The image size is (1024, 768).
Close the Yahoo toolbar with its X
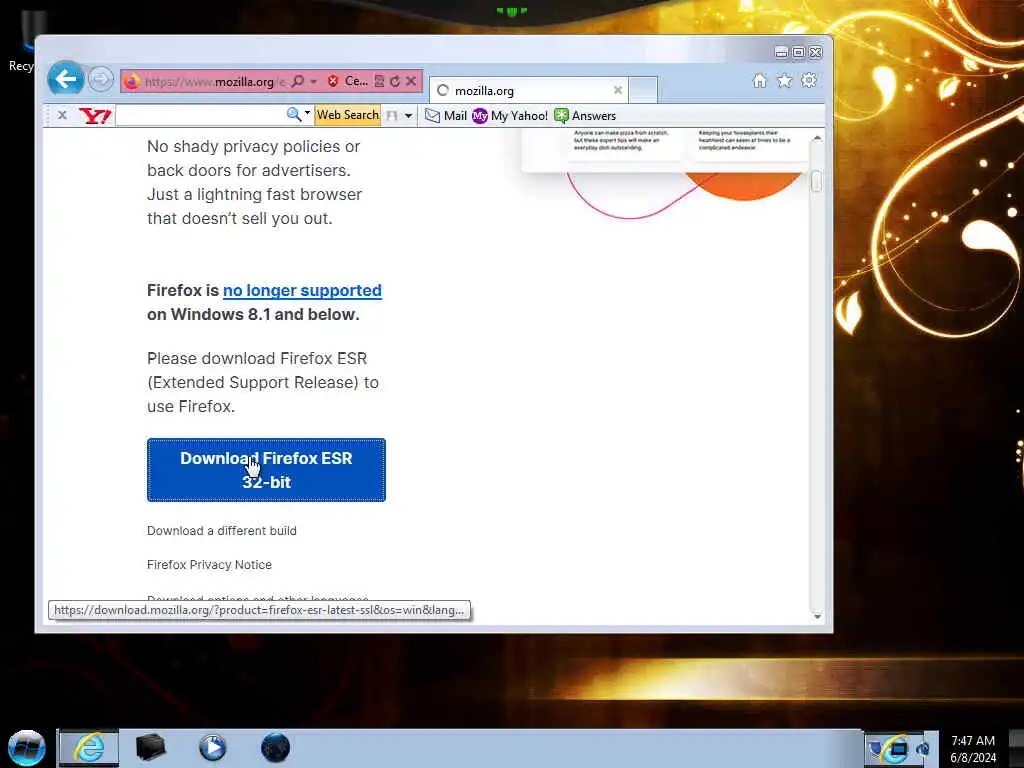[x=62, y=115]
